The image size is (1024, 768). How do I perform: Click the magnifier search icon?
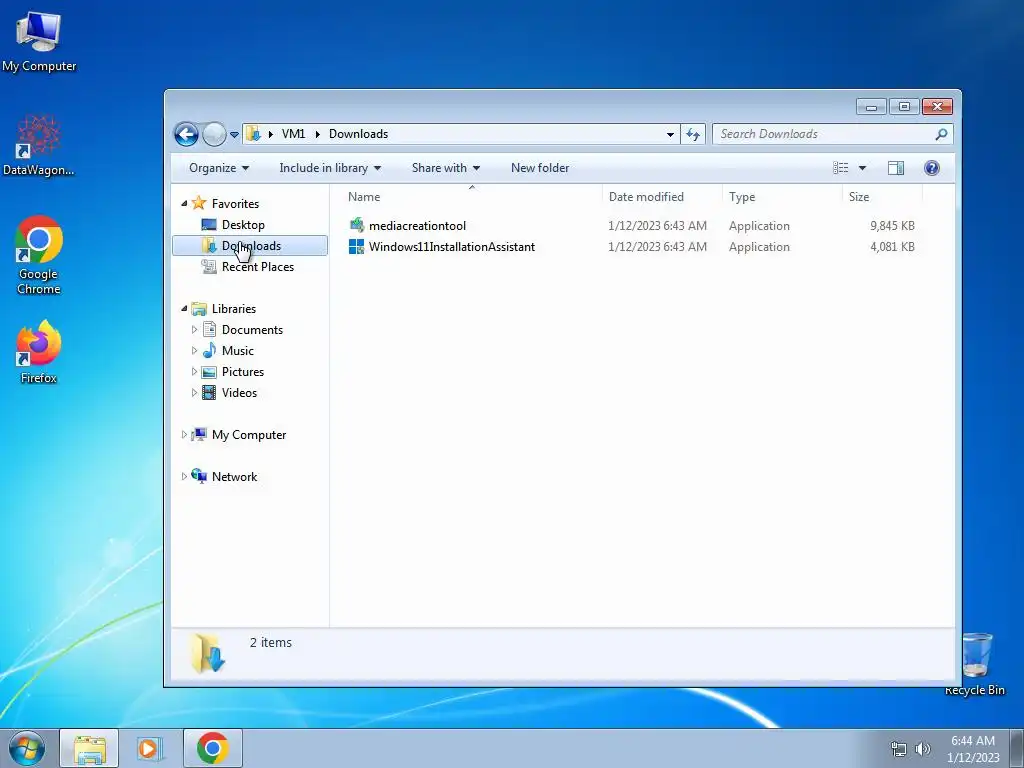(x=941, y=134)
